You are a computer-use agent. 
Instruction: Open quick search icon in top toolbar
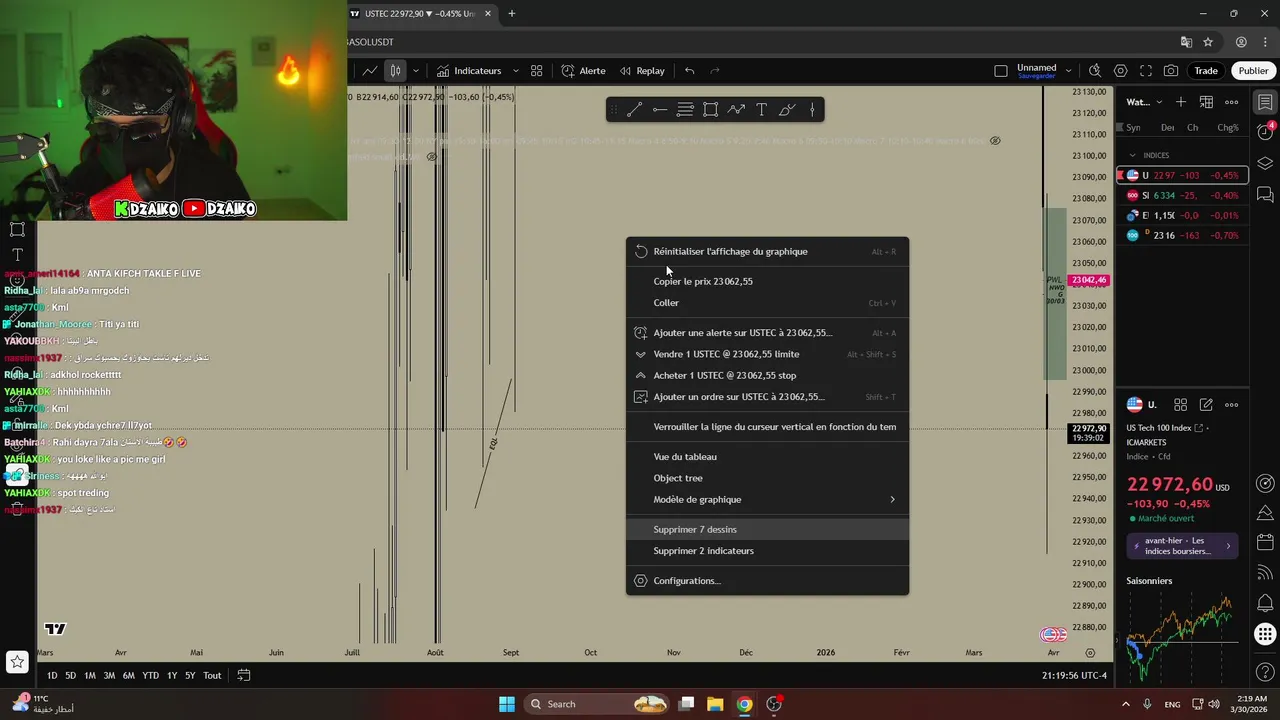point(1095,71)
